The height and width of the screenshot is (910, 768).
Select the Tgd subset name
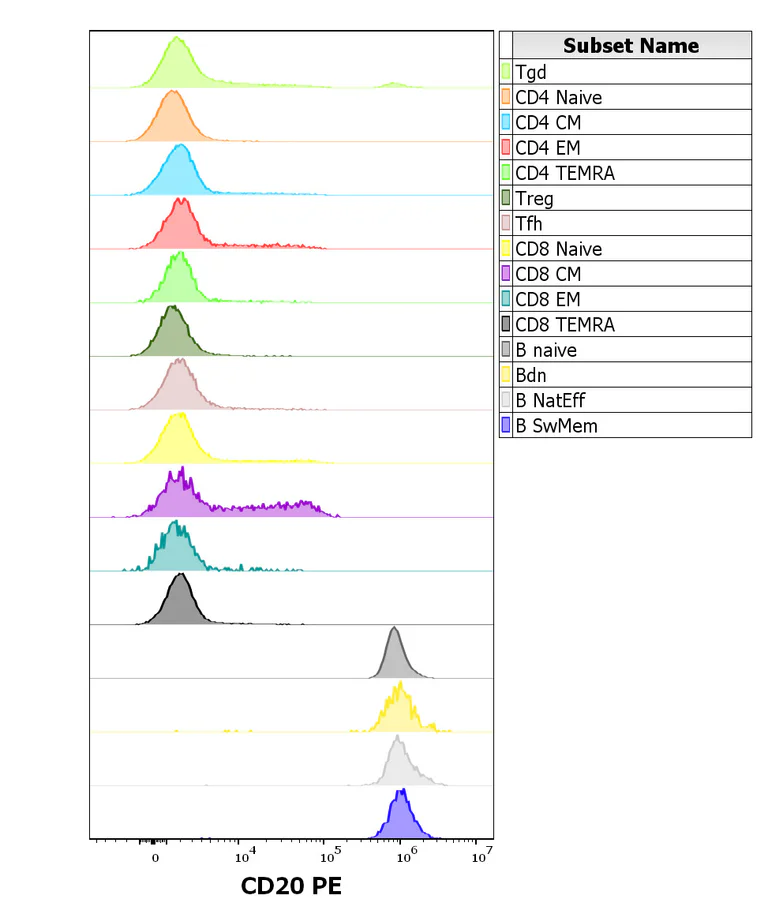coord(531,72)
